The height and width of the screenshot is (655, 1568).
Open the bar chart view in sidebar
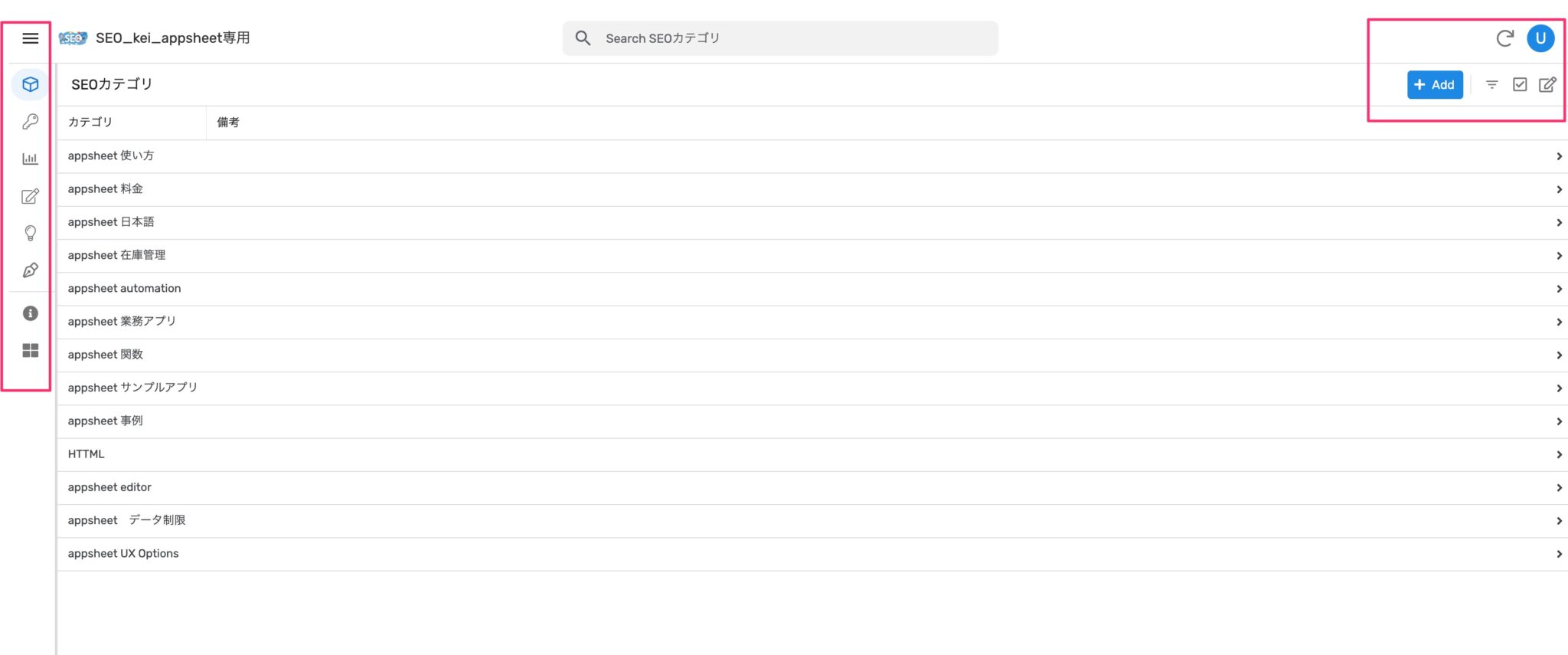(31, 159)
